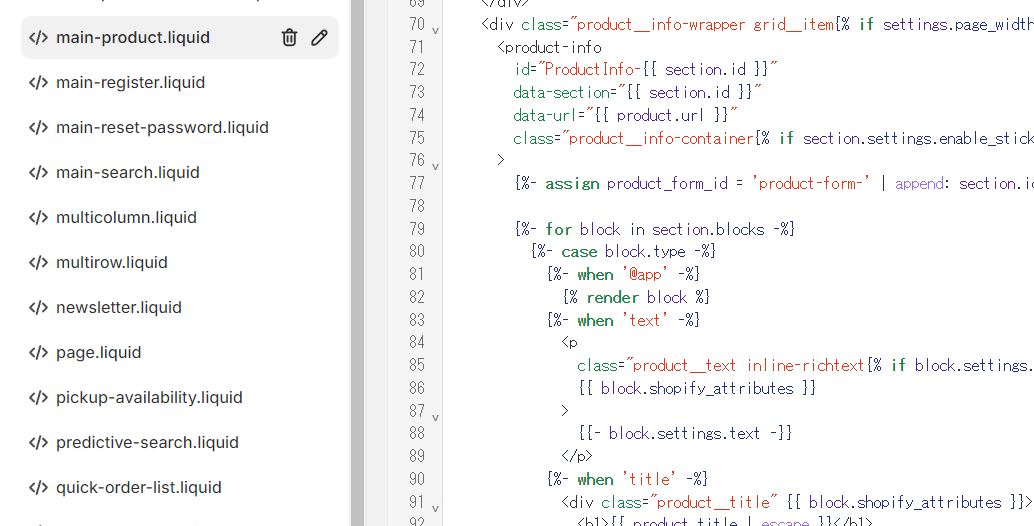The height and width of the screenshot is (526, 1034).
Task: Click 'product_form_id' in assign line
Action: click(x=667, y=183)
